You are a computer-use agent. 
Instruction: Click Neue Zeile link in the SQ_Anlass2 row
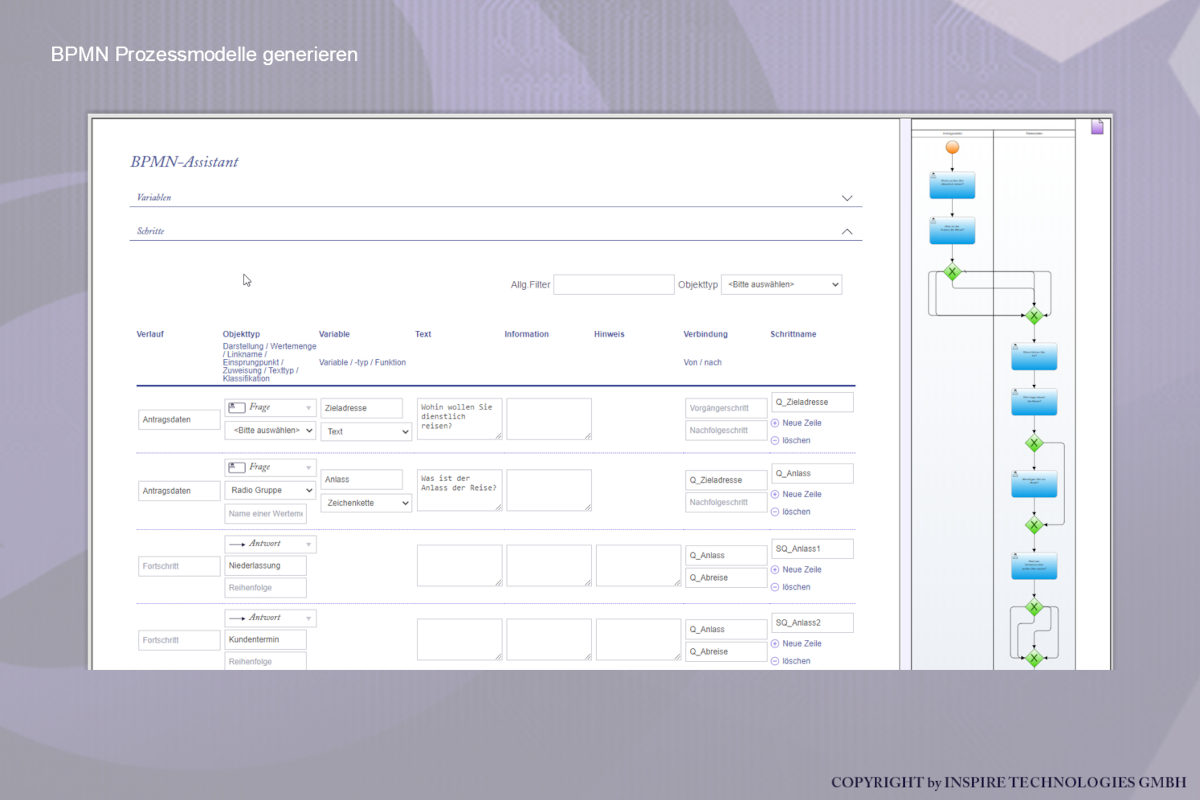tap(803, 643)
